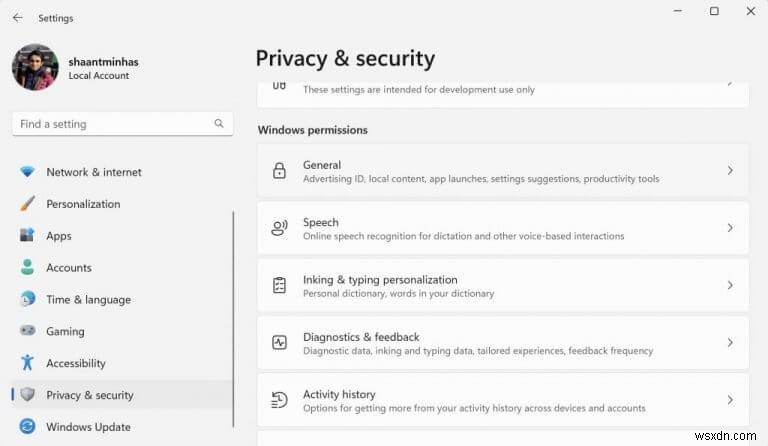This screenshot has width=768, height=446.
Task: Open the Apps settings section
Action: [x=59, y=236]
